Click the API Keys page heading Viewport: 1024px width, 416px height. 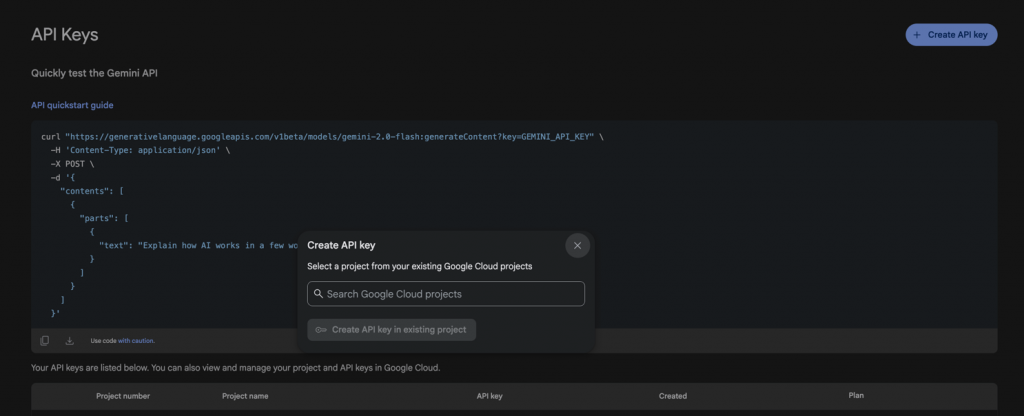point(65,35)
